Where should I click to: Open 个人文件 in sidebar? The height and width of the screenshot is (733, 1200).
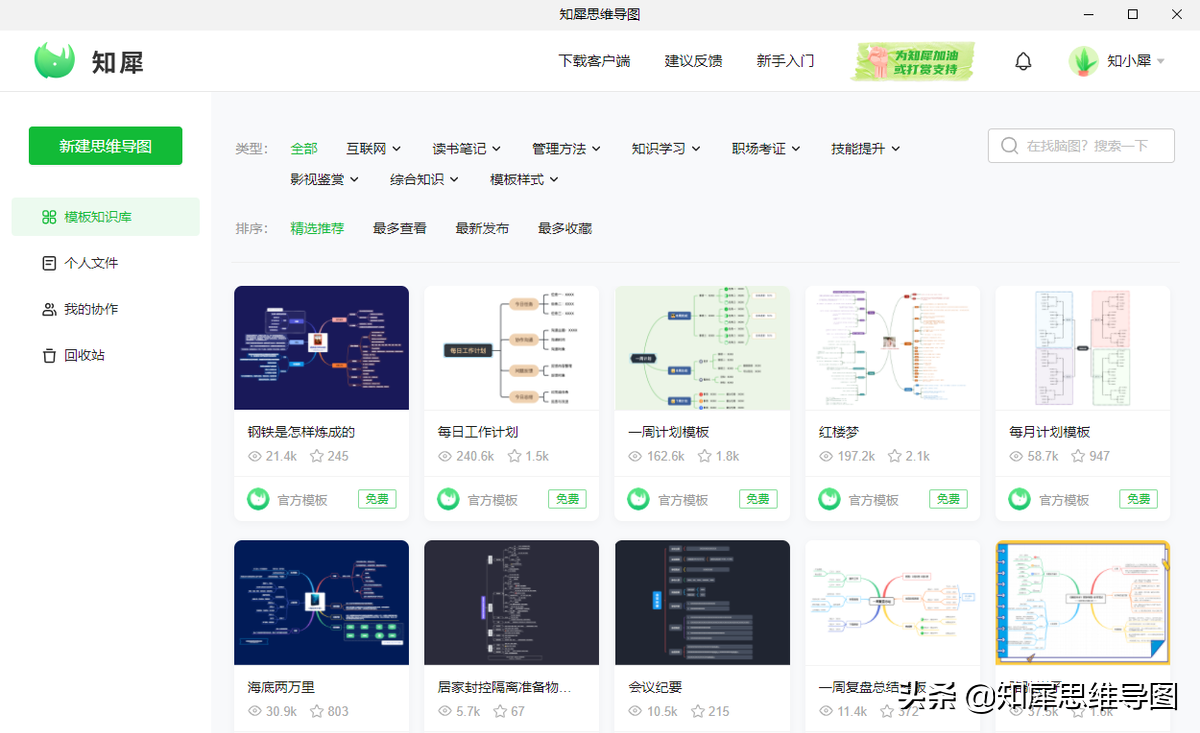click(105, 263)
